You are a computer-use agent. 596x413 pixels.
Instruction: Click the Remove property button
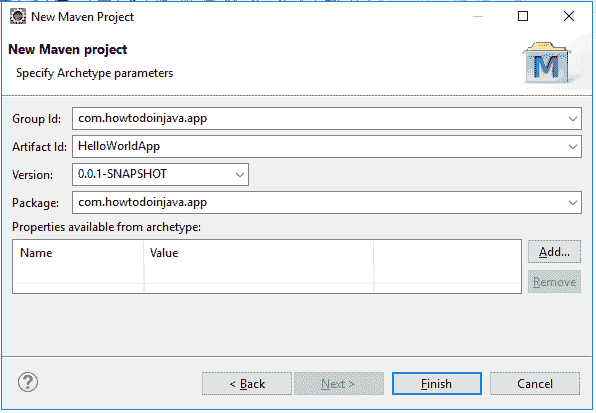click(554, 282)
